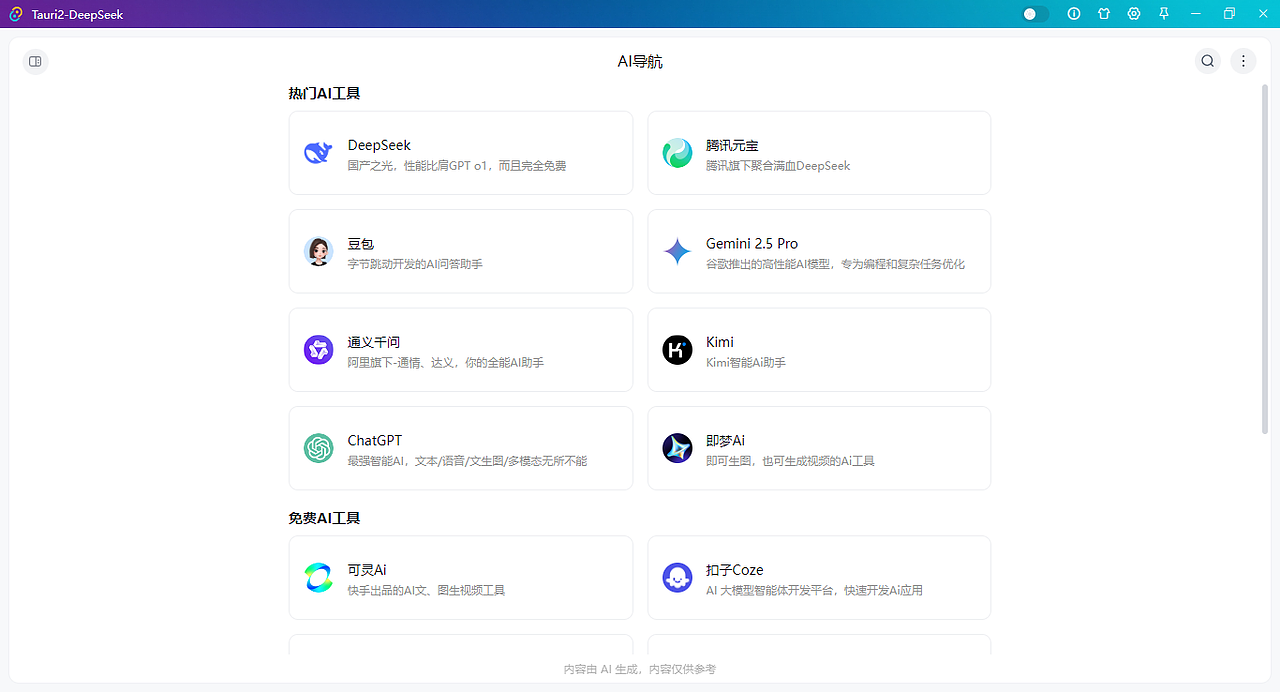Image resolution: width=1280 pixels, height=692 pixels.
Task: Select the 免费AI工具 section heading
Action: pyautogui.click(x=324, y=518)
